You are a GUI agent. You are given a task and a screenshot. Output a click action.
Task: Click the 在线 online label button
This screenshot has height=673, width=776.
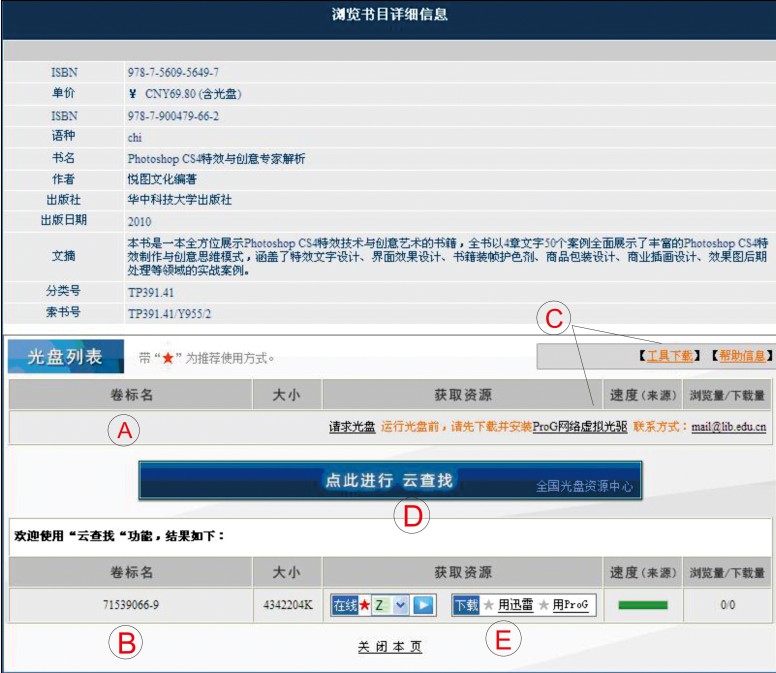344,605
